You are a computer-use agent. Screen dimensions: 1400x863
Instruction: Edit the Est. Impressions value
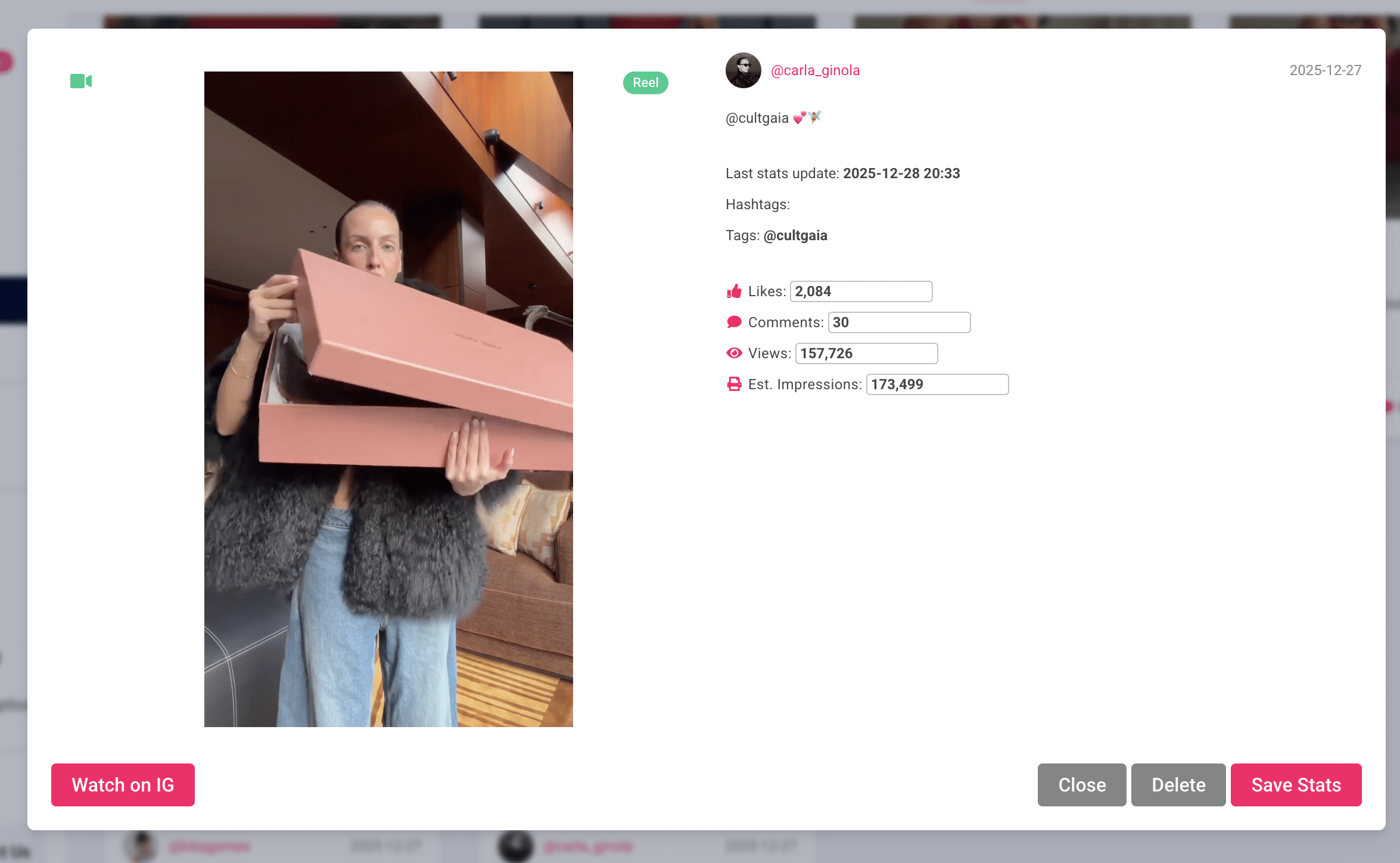(937, 384)
